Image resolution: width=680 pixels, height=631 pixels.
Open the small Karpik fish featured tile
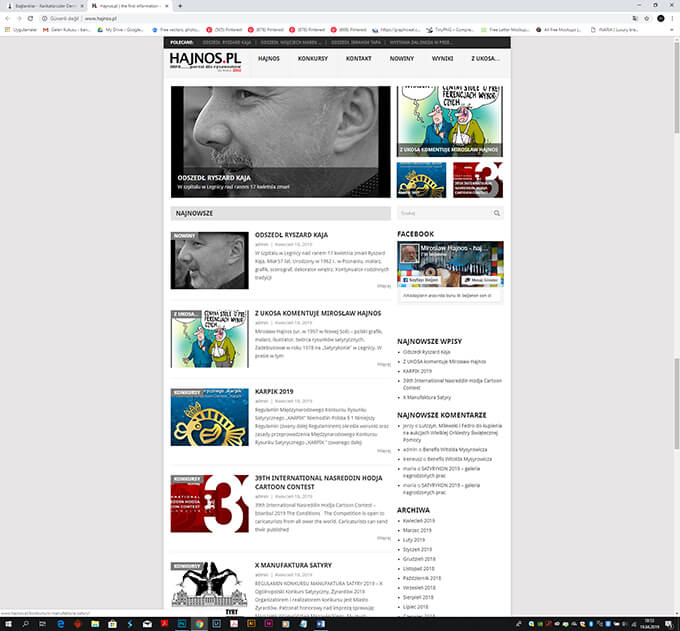click(x=421, y=180)
